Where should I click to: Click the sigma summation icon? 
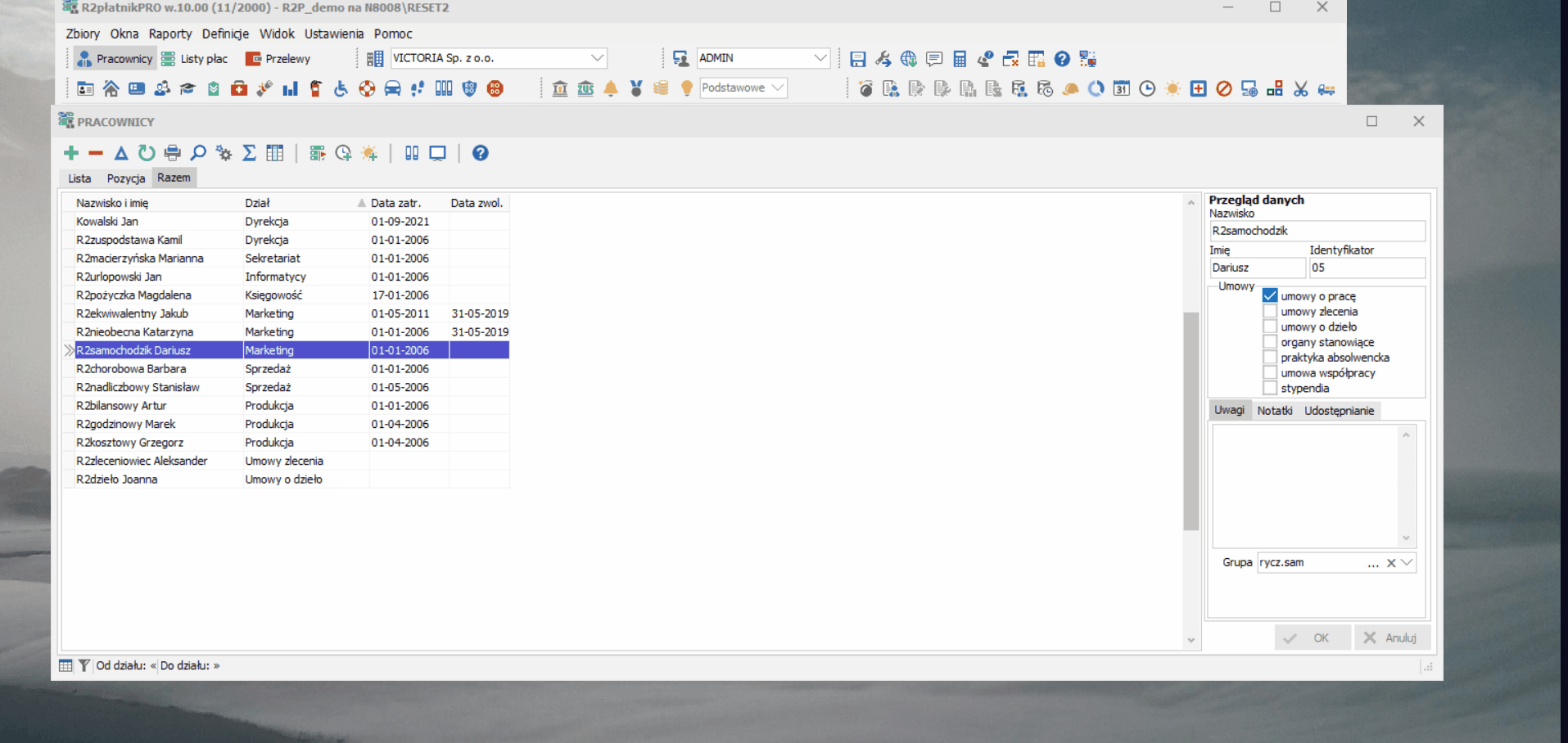pyautogui.click(x=249, y=153)
